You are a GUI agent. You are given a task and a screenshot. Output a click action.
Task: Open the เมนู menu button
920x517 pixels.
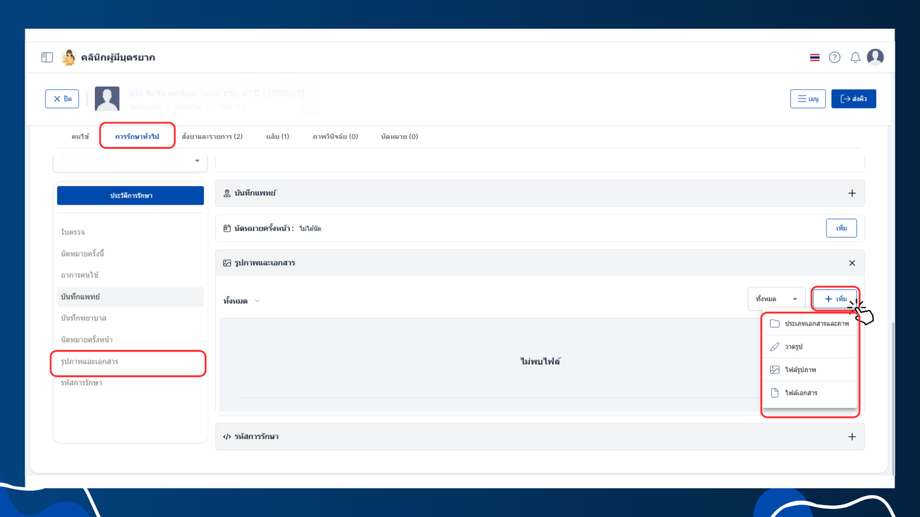click(807, 99)
